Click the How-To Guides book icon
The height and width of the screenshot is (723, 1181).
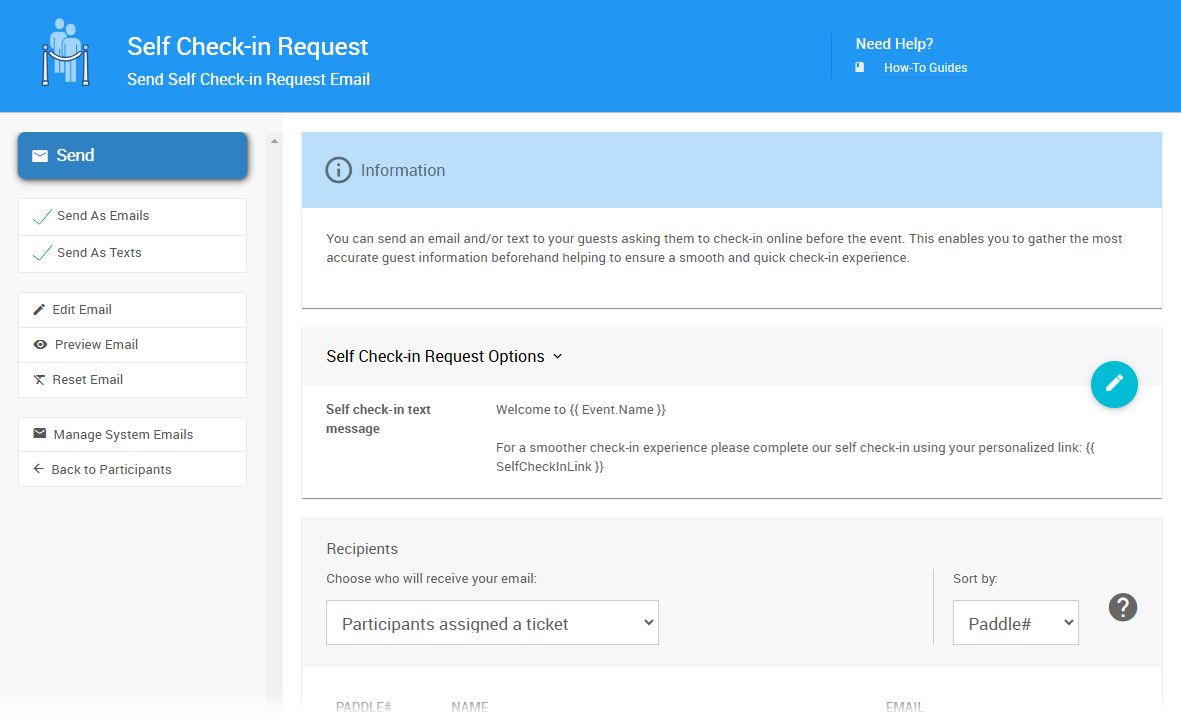[x=859, y=68]
